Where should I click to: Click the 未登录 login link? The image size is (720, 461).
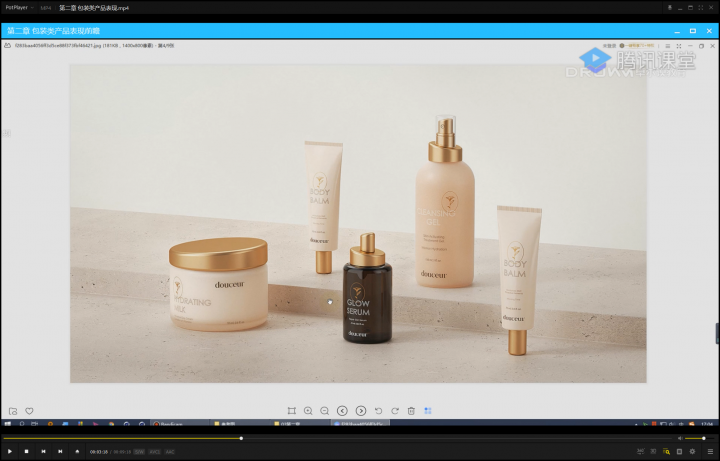[x=609, y=46]
